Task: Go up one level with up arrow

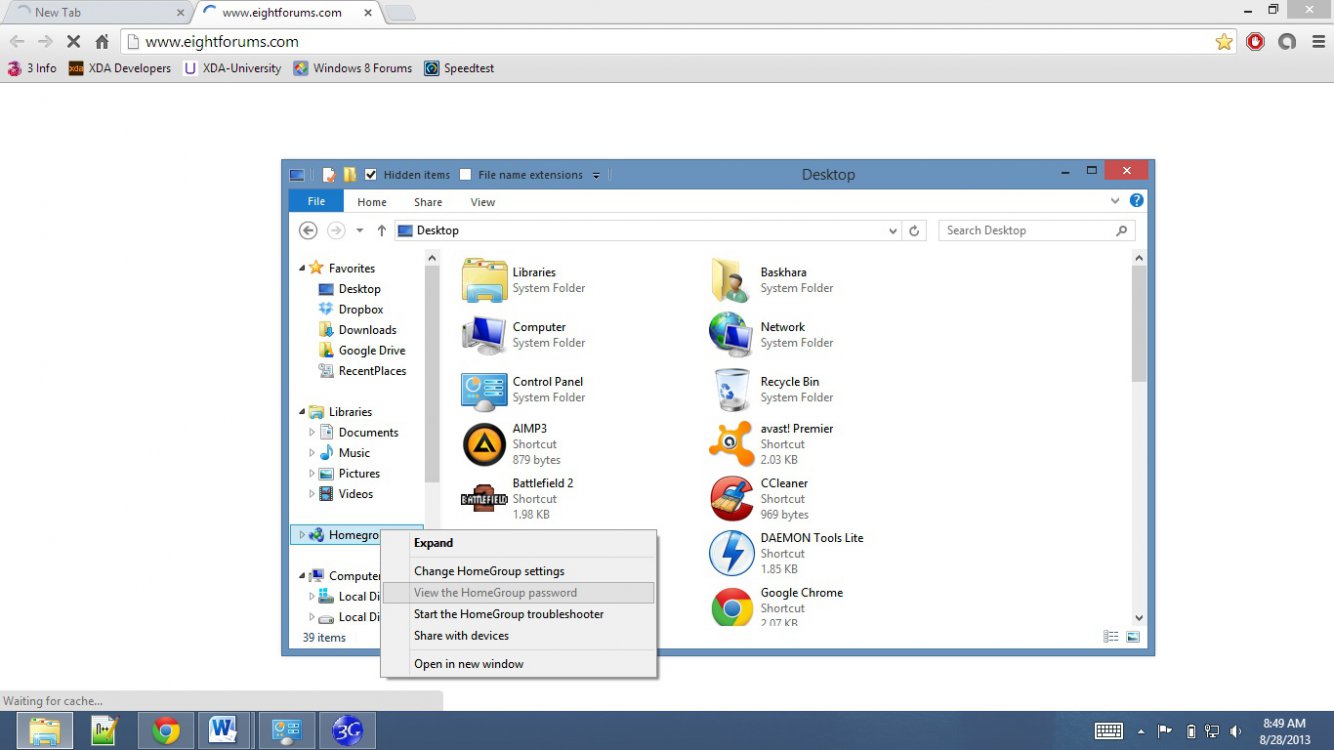Action: point(381,230)
